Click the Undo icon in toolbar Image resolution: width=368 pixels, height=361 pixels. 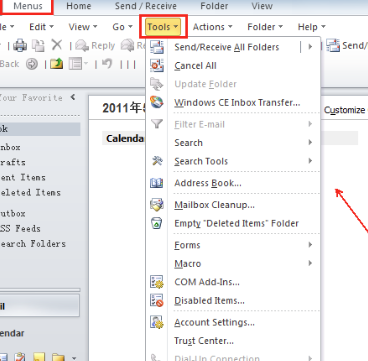click(107, 63)
